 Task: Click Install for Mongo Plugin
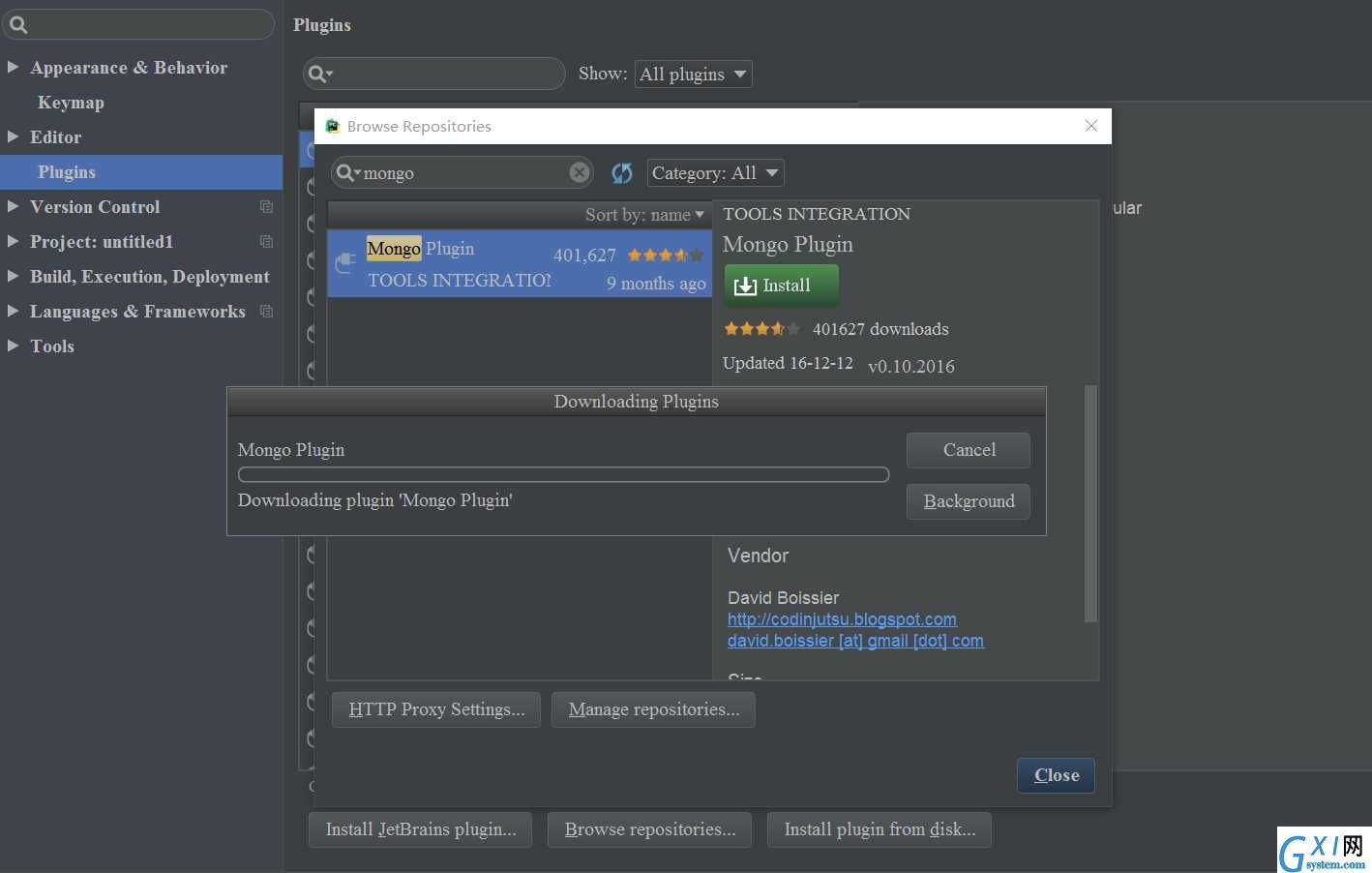point(782,286)
